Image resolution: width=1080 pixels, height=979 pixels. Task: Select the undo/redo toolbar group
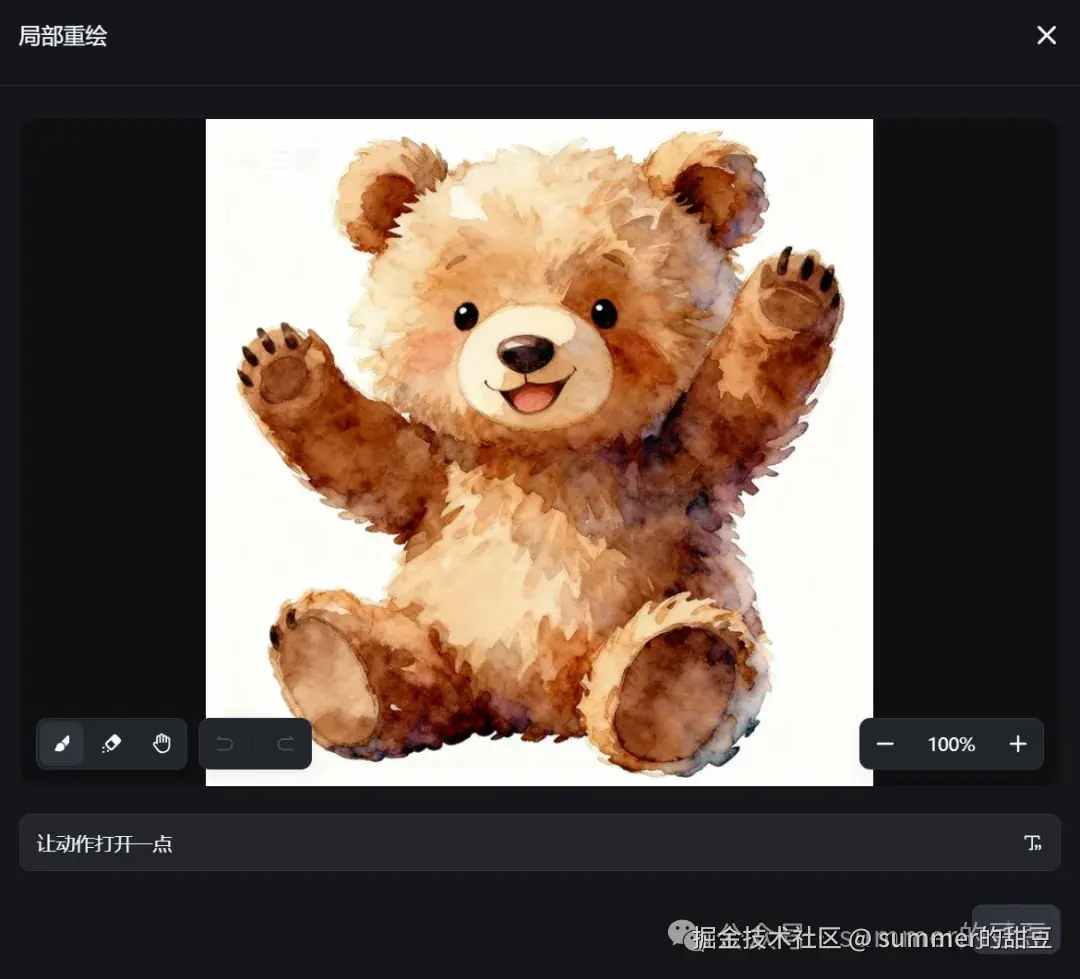pyautogui.click(x=255, y=743)
